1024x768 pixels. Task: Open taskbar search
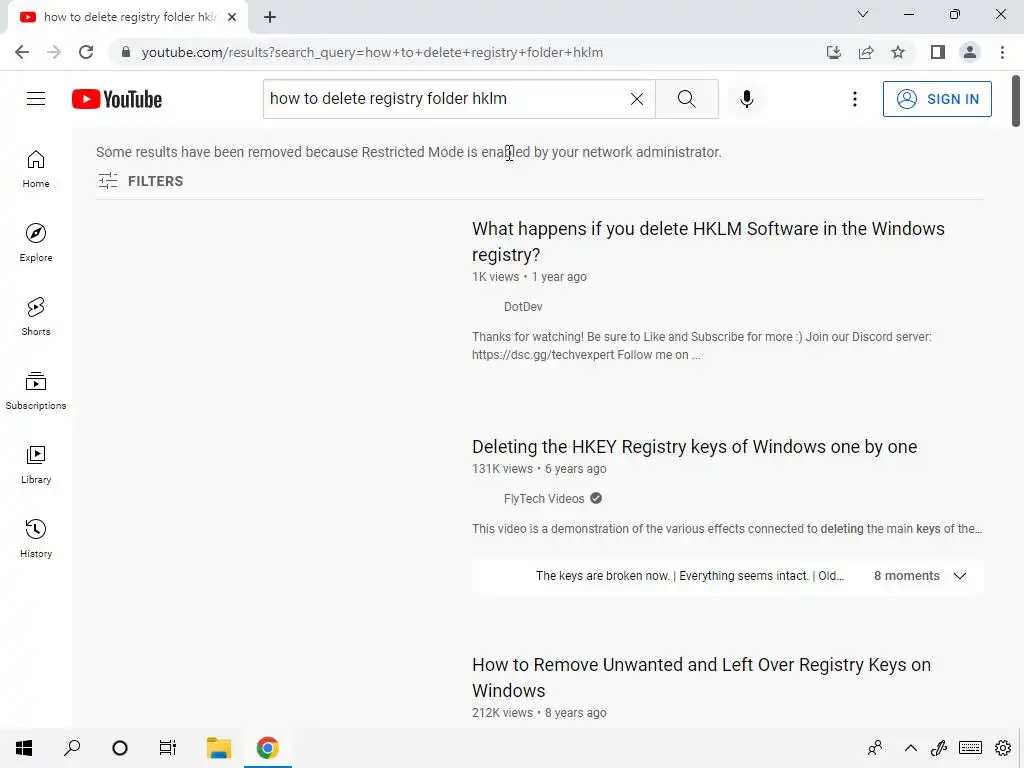tap(72, 748)
